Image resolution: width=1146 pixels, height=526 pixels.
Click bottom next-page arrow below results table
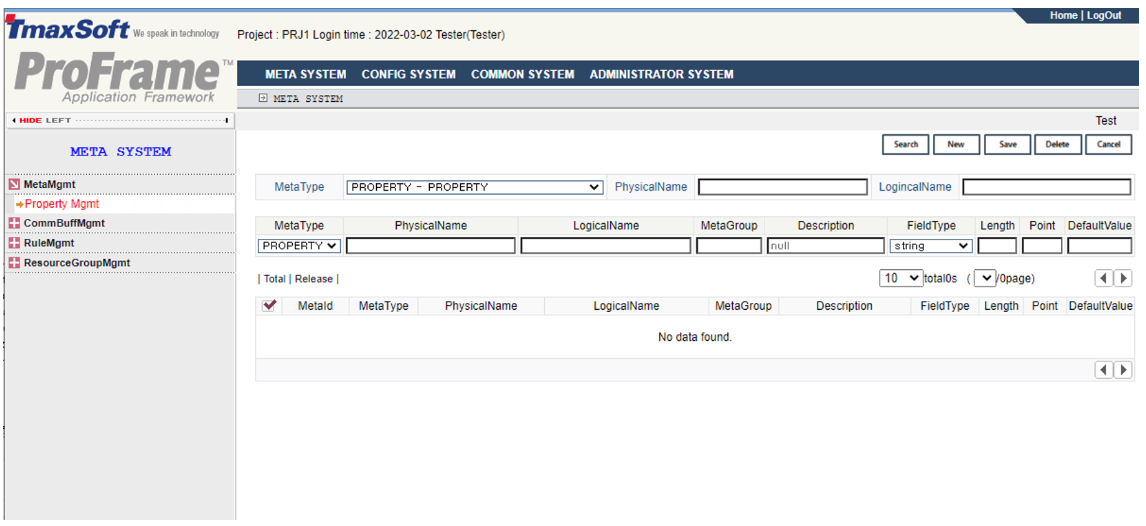[x=1123, y=370]
